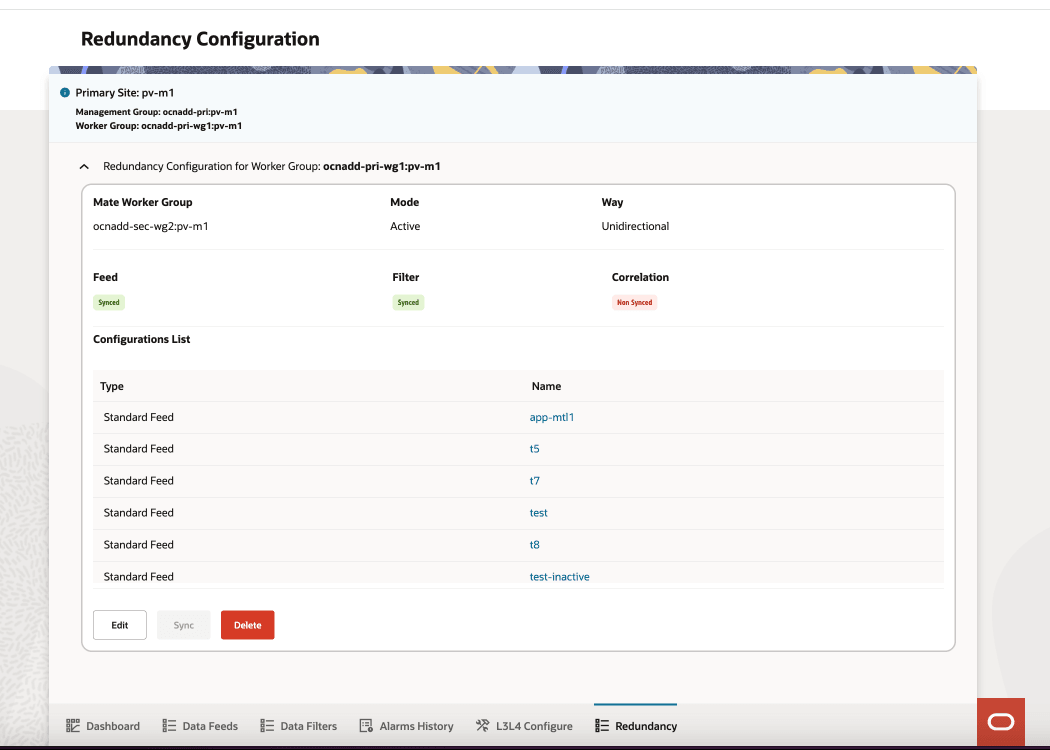Screen dimensions: 1050x750
Task: Click the Data Feeds list icon
Action: click(x=169, y=725)
